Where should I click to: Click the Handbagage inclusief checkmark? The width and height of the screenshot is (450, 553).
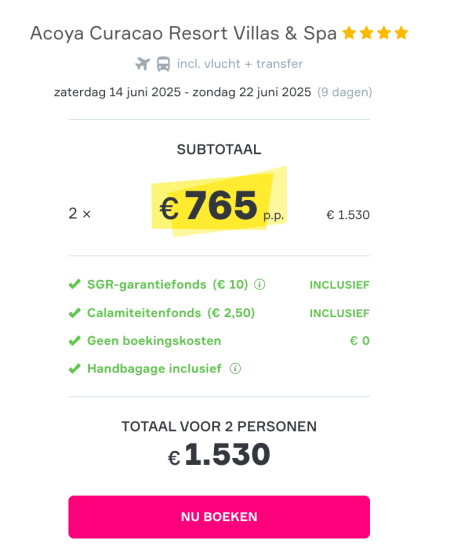tap(74, 369)
